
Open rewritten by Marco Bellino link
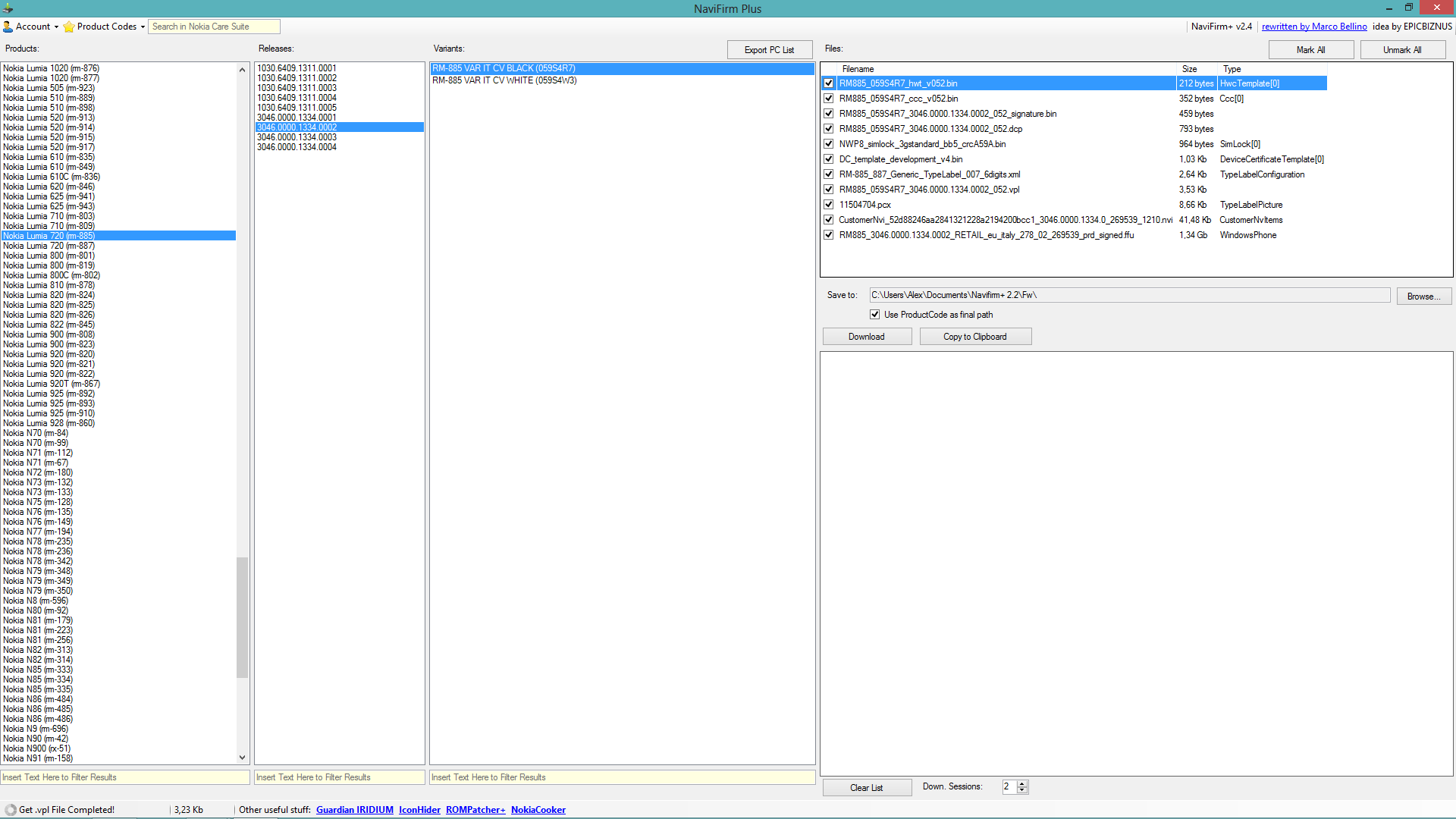(x=1314, y=27)
